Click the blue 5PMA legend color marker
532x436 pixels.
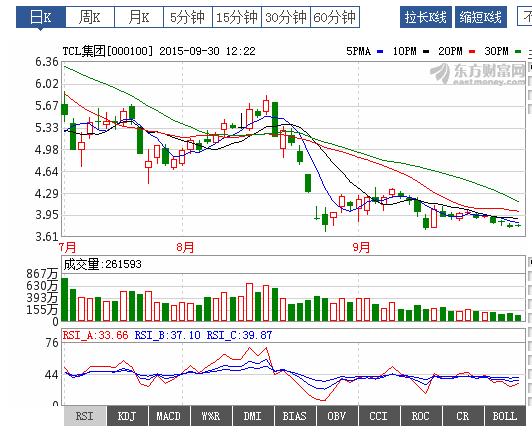point(380,52)
